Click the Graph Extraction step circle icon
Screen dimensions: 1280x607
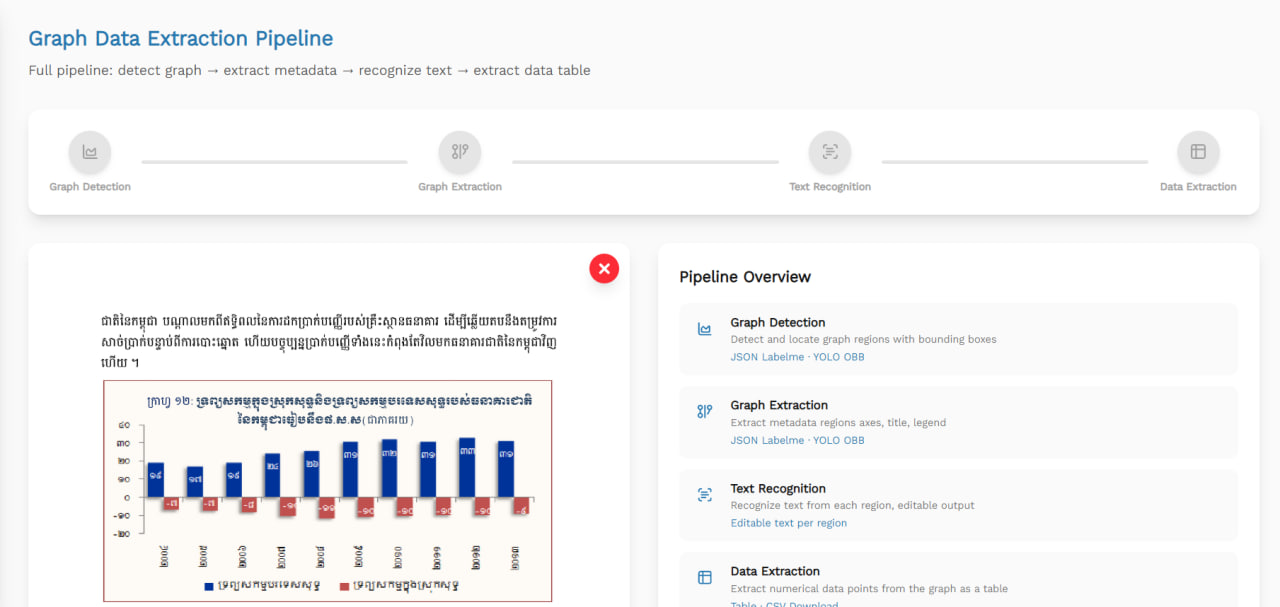(460, 152)
